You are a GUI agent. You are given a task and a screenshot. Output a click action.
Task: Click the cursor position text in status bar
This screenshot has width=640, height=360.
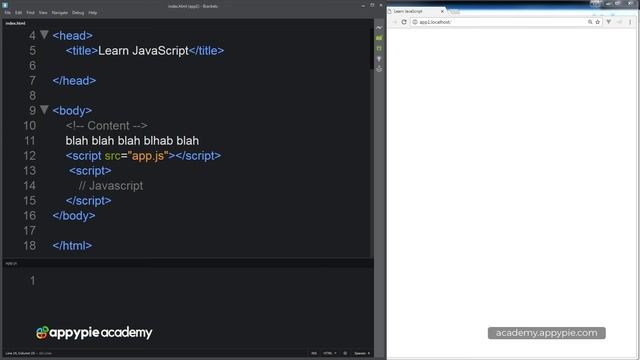click(x=20, y=353)
